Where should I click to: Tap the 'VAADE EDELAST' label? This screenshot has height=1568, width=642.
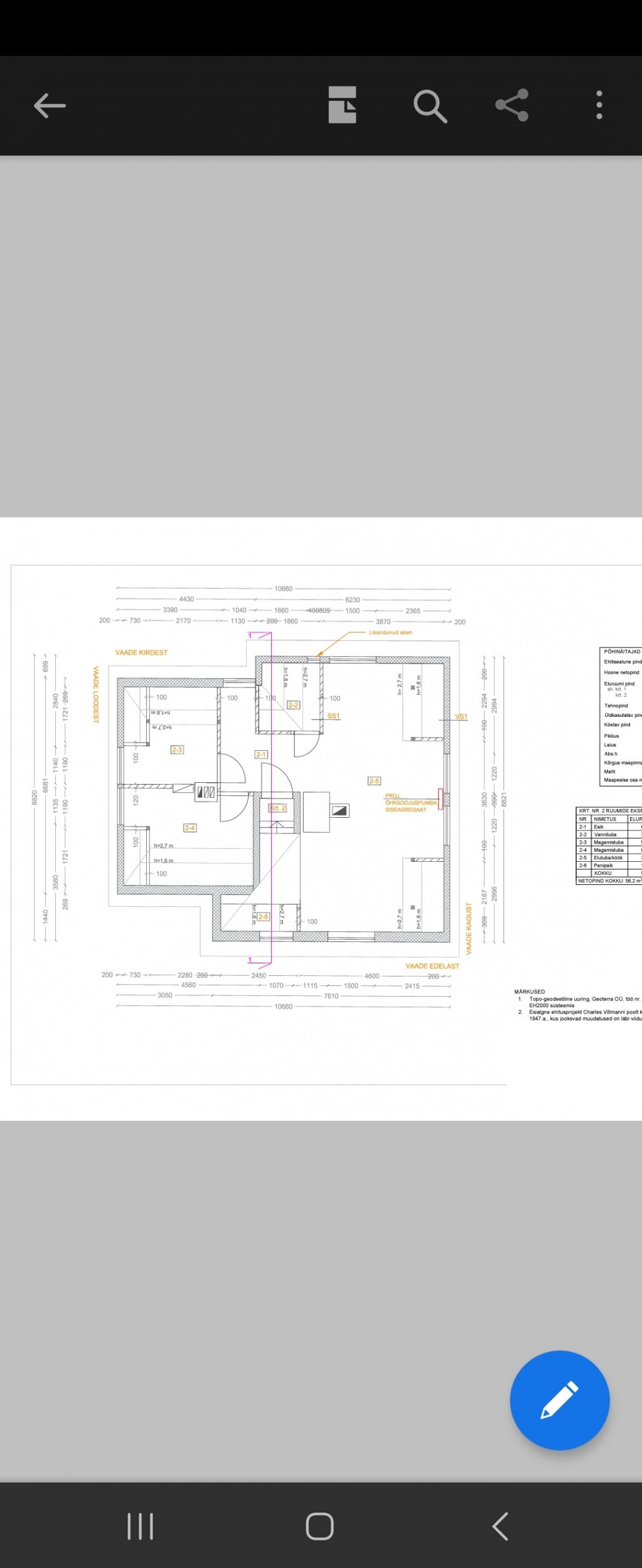[x=432, y=966]
